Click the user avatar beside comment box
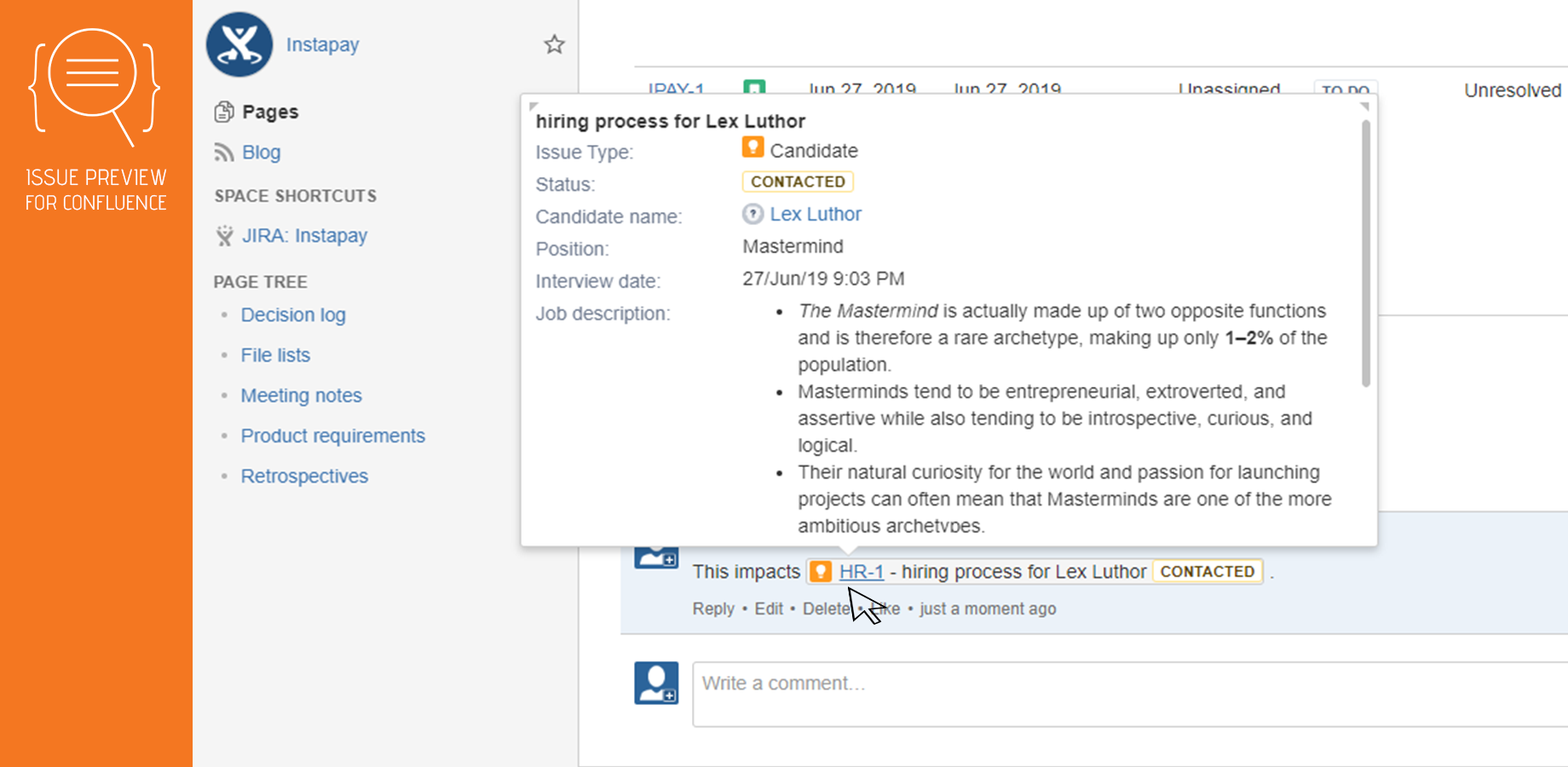1568x767 pixels. [x=656, y=683]
